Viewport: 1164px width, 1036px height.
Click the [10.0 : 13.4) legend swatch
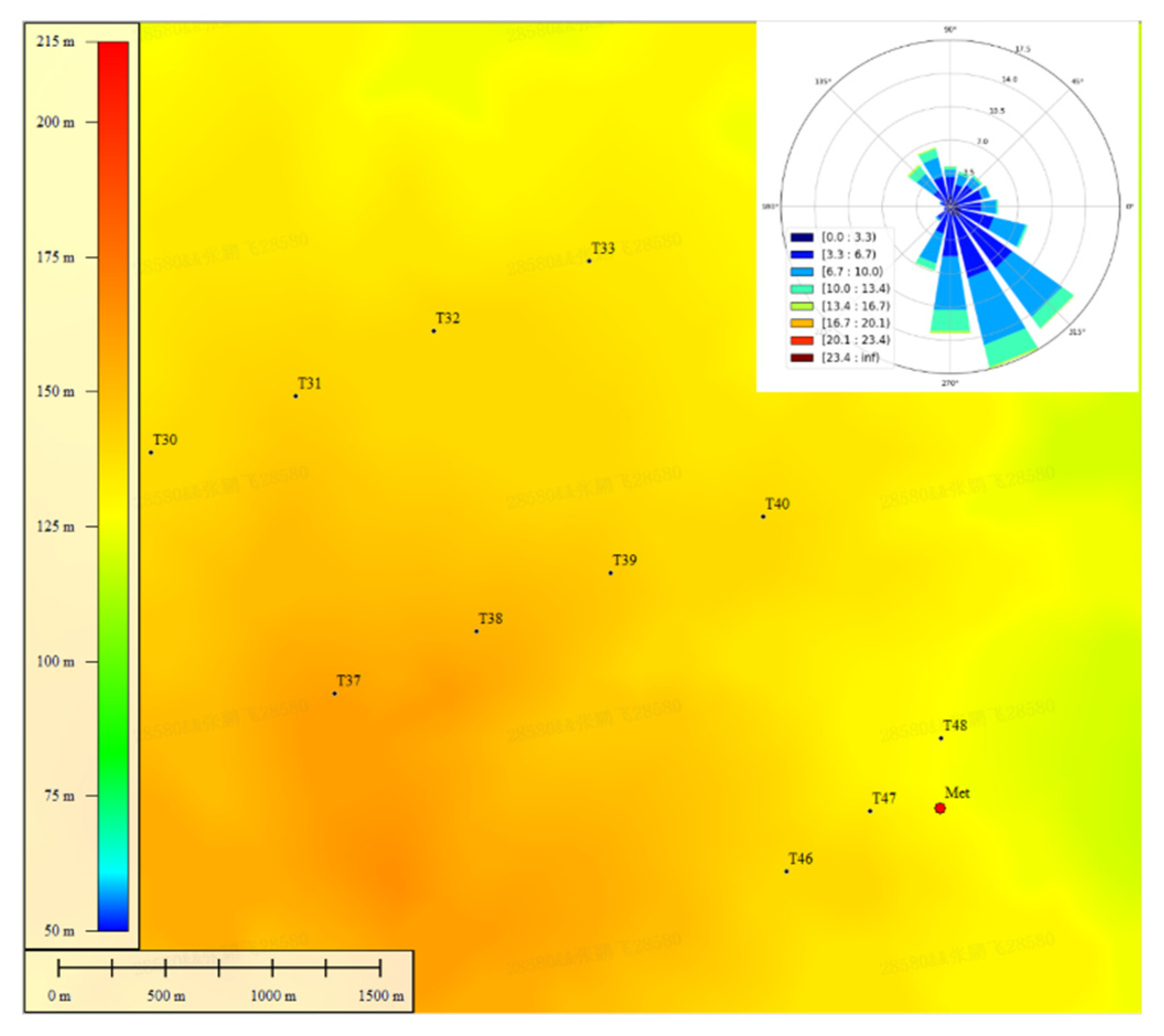point(802,289)
